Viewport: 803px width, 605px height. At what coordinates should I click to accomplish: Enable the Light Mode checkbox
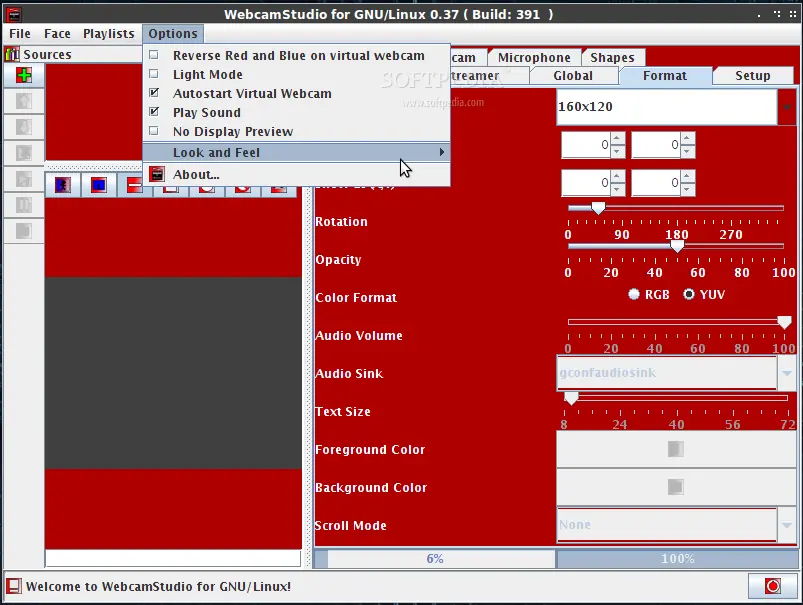[154, 74]
